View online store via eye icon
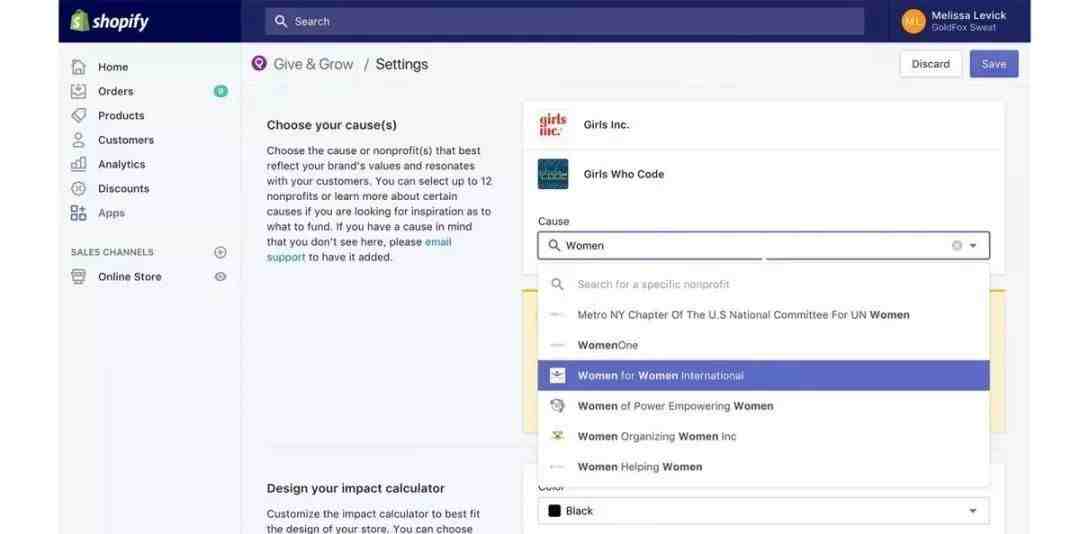The image size is (1080, 534). [x=220, y=276]
